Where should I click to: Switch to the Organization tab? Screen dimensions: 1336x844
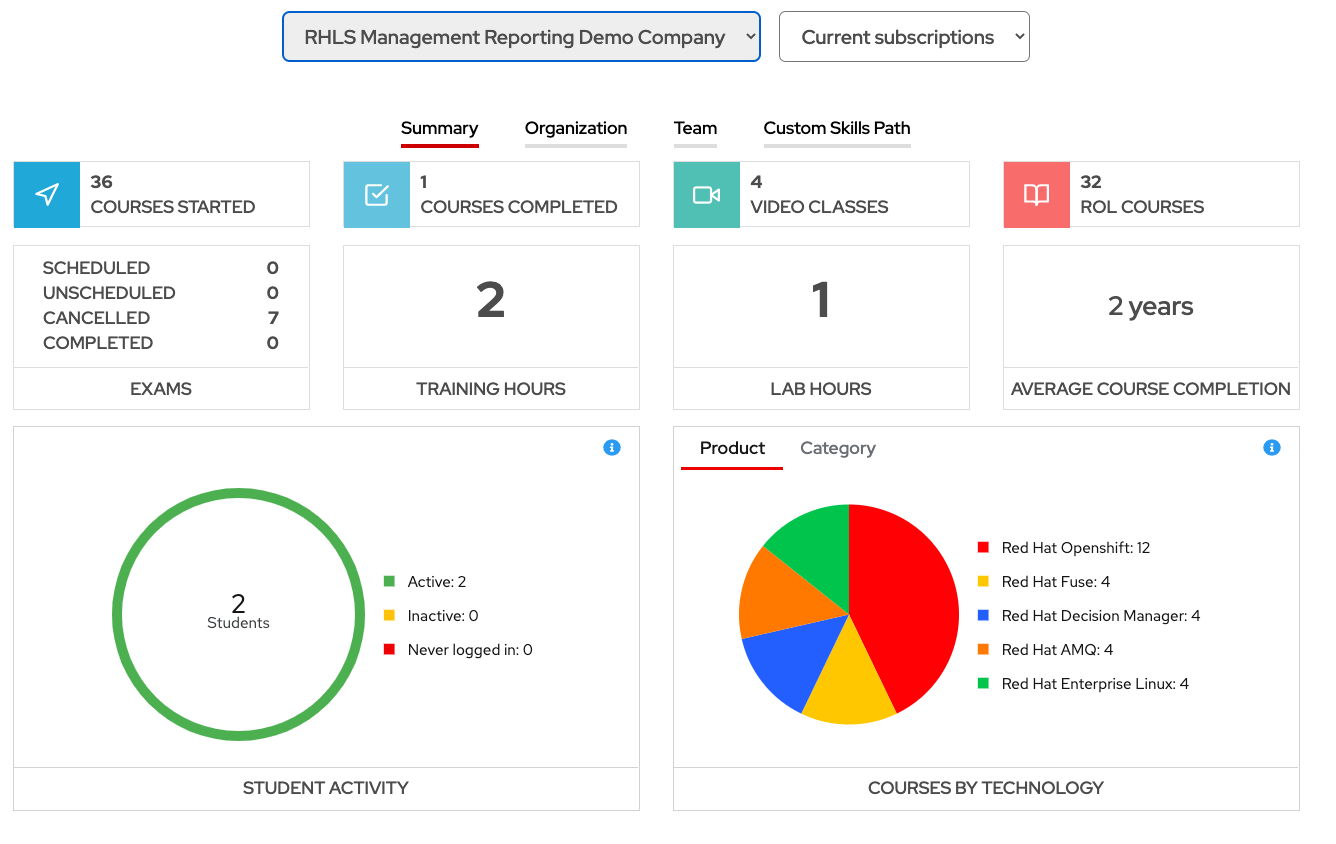[x=575, y=128]
